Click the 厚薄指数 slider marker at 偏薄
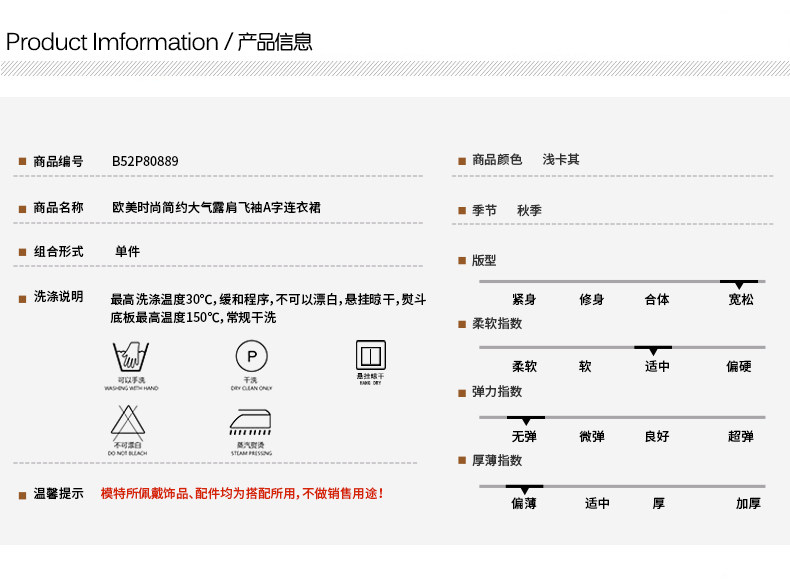The height and width of the screenshot is (584, 790). (524, 489)
